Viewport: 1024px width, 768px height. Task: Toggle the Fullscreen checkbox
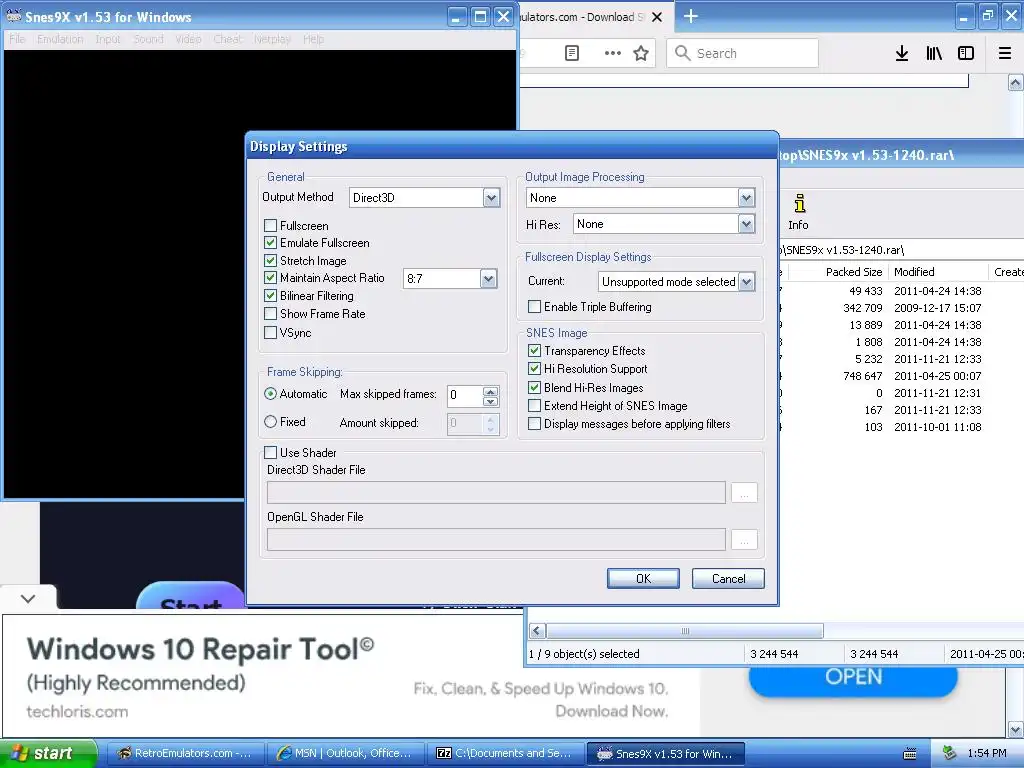270,225
